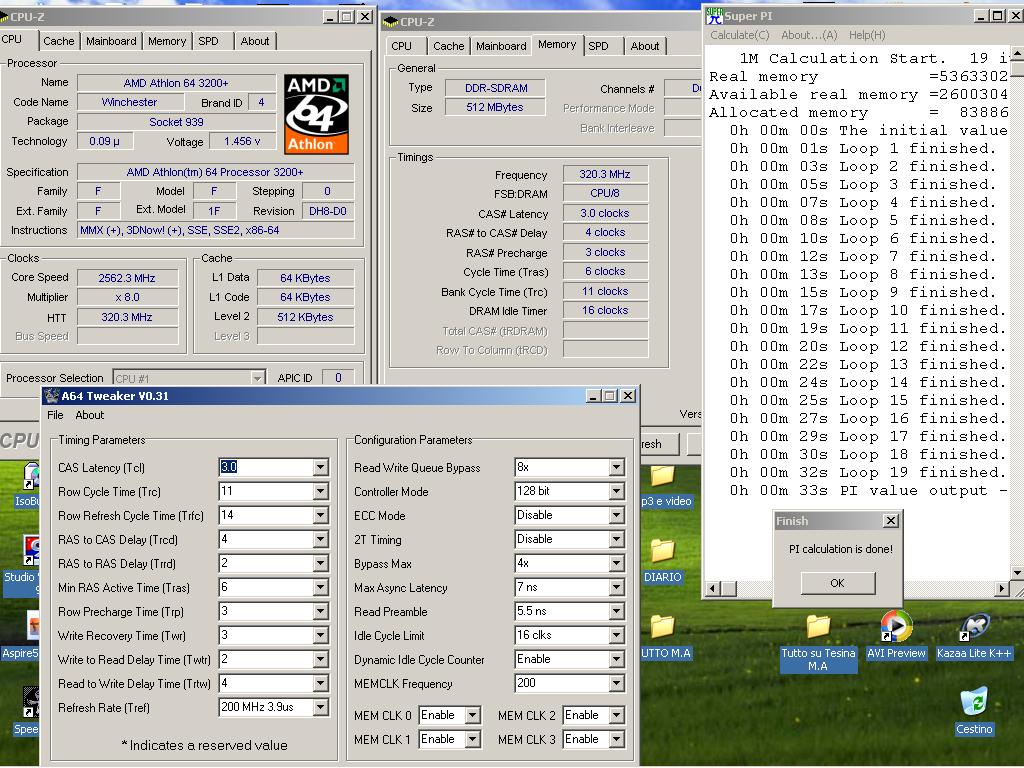Expand the Max Async Latency dropdown

pyautogui.click(x=616, y=588)
